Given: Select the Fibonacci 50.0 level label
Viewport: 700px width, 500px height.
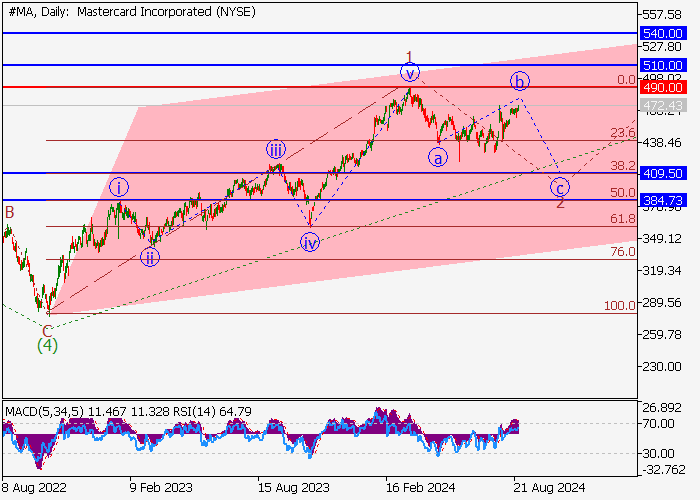Looking at the screenshot, I should (623, 192).
